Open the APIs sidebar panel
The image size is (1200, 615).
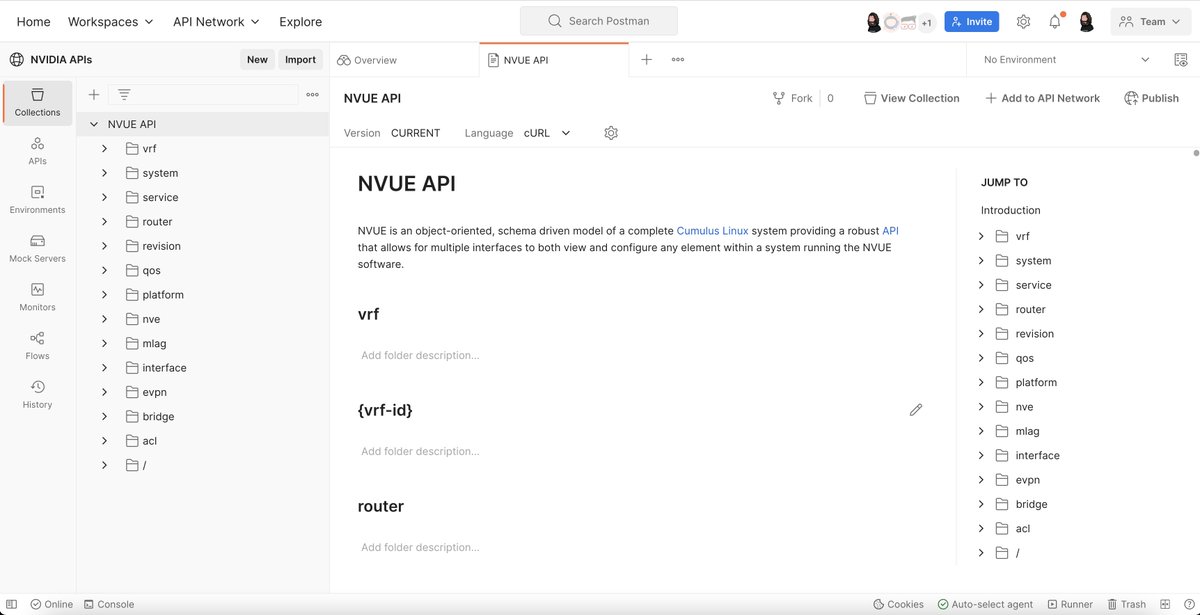click(37, 151)
